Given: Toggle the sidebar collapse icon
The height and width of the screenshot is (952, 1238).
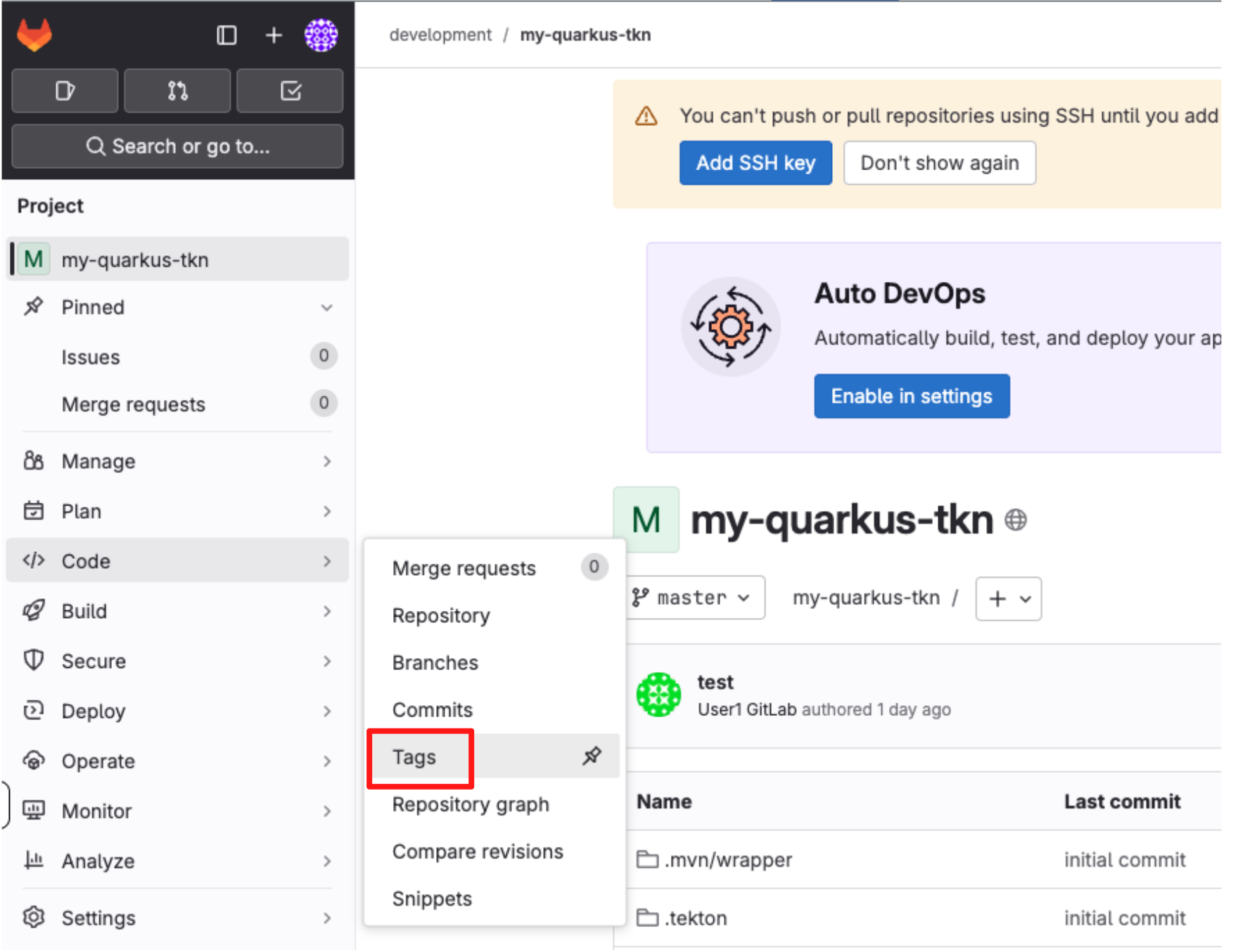Looking at the screenshot, I should click(x=226, y=35).
